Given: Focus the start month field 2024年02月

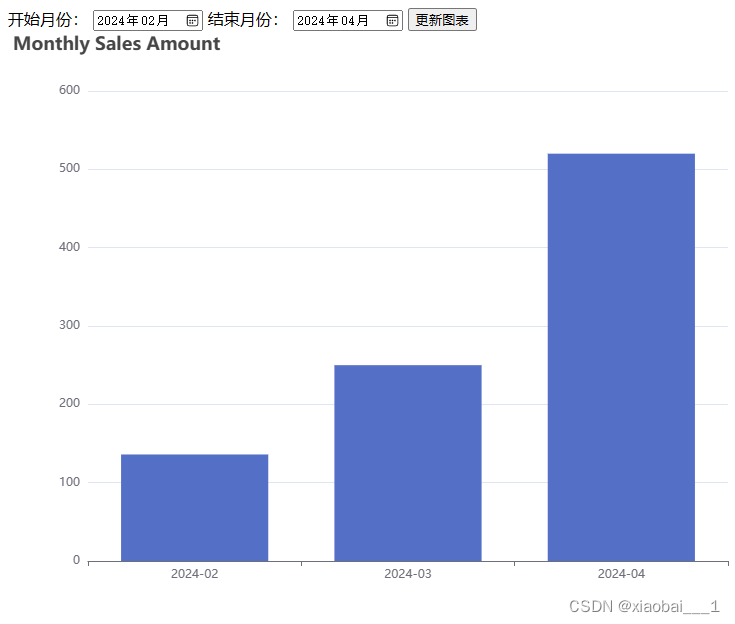Looking at the screenshot, I should (x=148, y=20).
